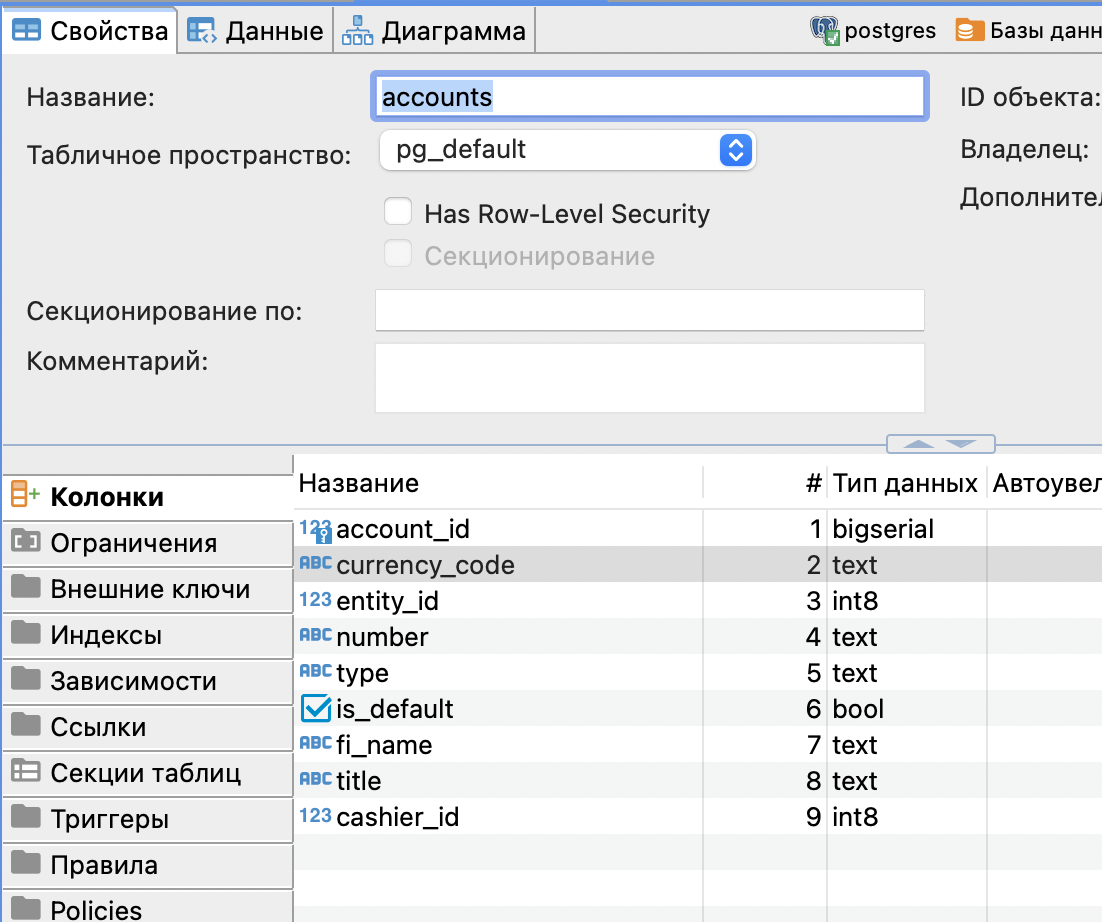Click the Тип данных column header

[x=904, y=484]
